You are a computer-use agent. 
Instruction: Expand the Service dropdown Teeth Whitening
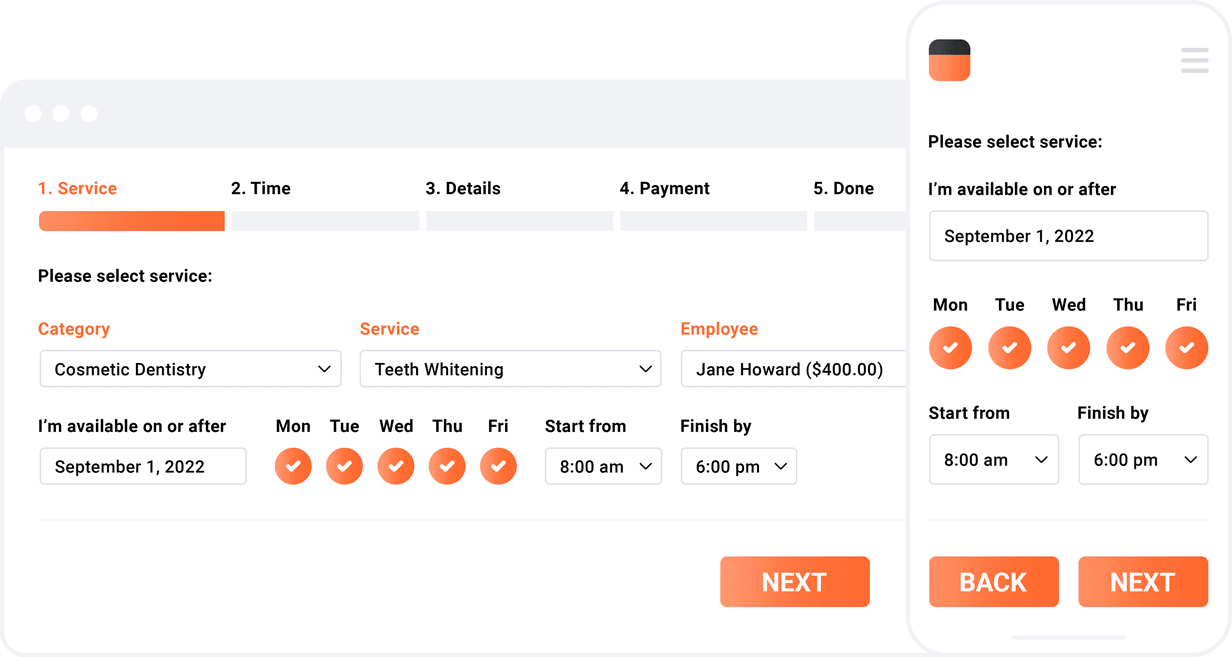click(510, 369)
